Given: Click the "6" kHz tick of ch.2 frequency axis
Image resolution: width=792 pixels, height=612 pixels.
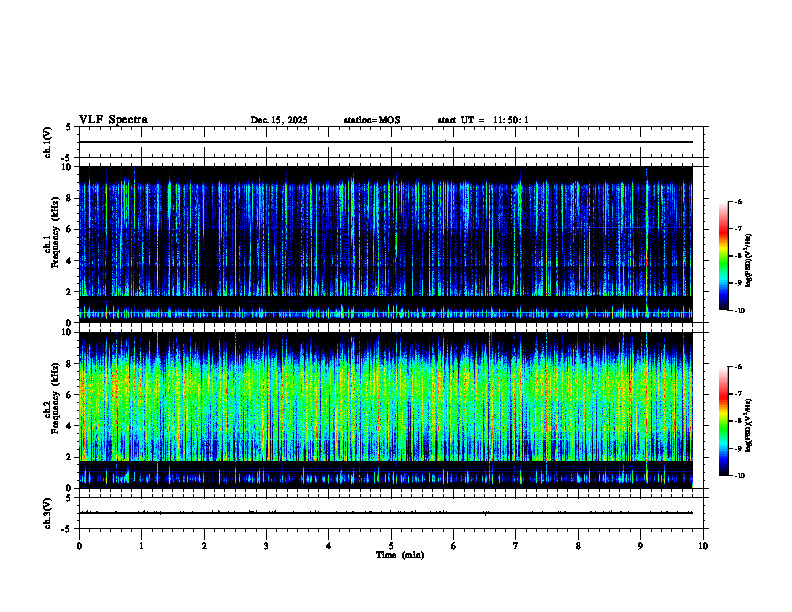Looking at the screenshot, I should [70, 394].
